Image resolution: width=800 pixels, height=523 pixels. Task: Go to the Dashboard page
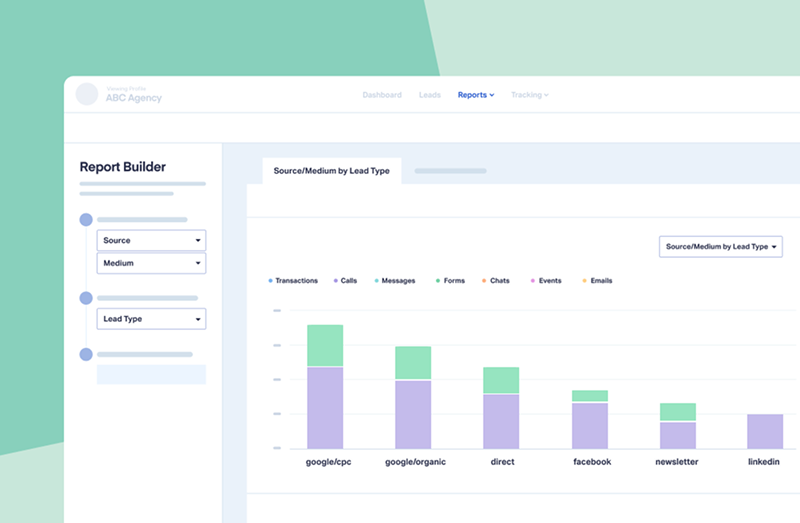382,95
